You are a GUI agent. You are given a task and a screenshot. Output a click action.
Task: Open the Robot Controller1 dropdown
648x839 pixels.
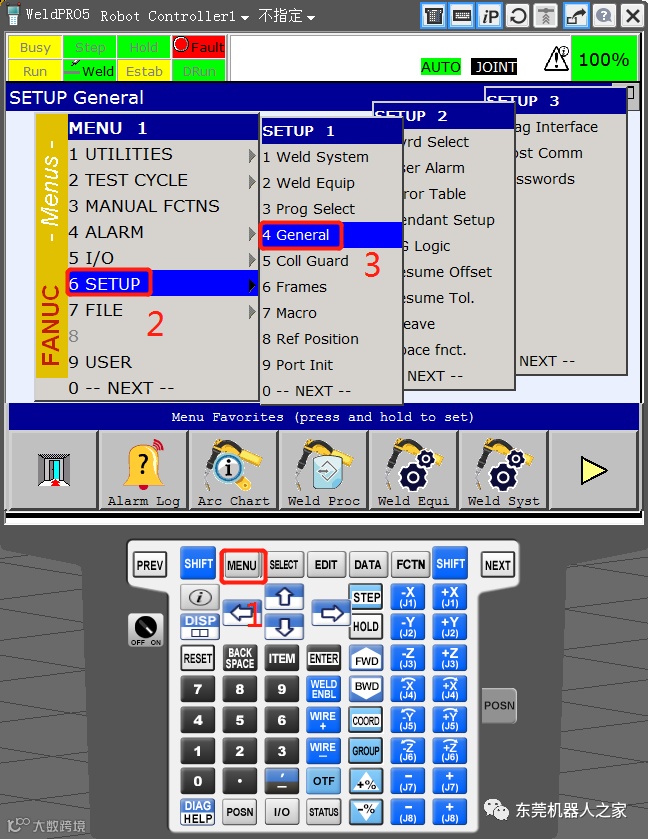tap(174, 16)
